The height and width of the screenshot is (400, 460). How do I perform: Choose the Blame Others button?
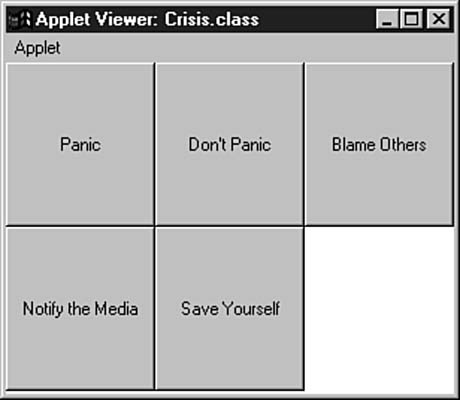pos(379,144)
